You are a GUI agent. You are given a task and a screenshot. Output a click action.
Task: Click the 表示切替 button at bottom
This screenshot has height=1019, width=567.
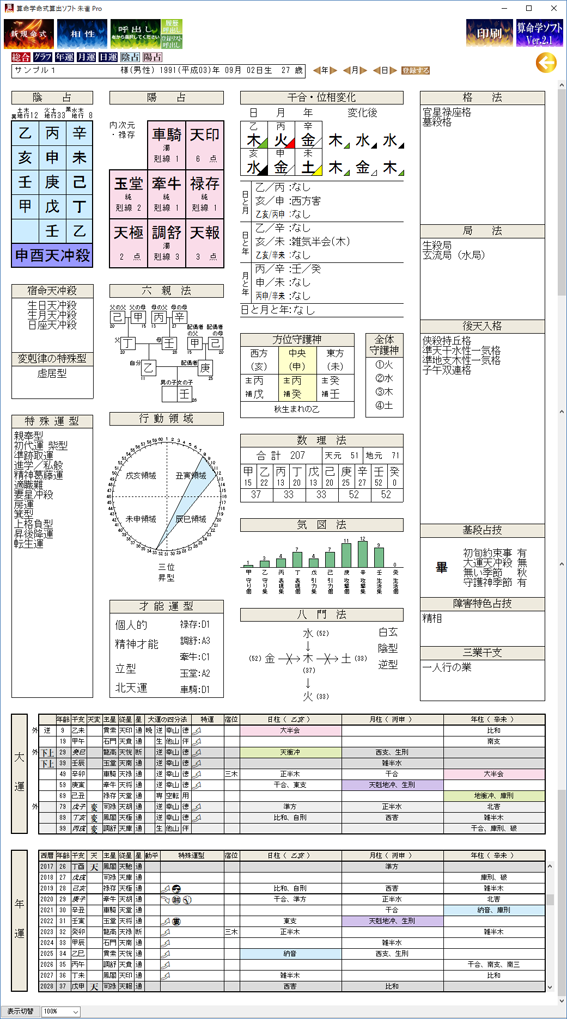[x=19, y=1012]
